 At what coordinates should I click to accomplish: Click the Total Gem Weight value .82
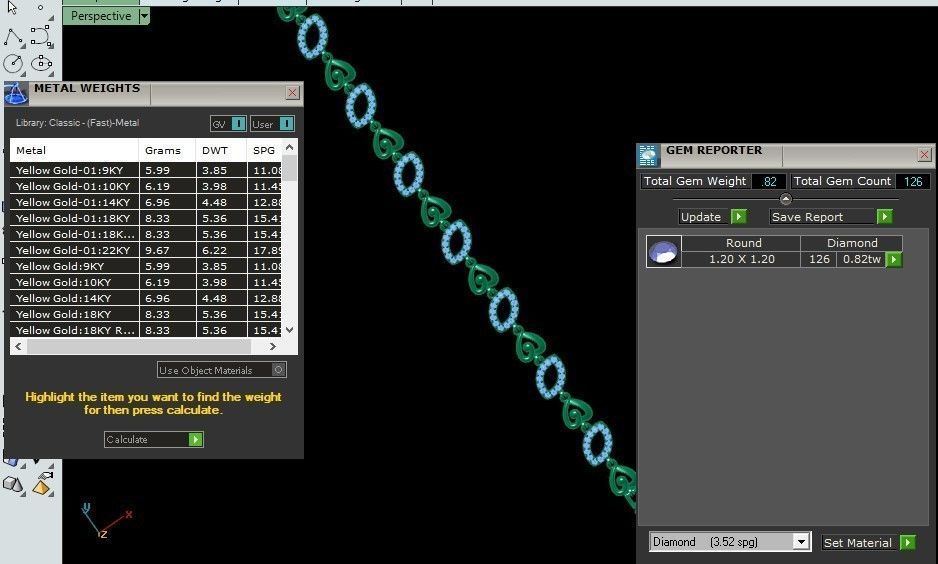[769, 181]
